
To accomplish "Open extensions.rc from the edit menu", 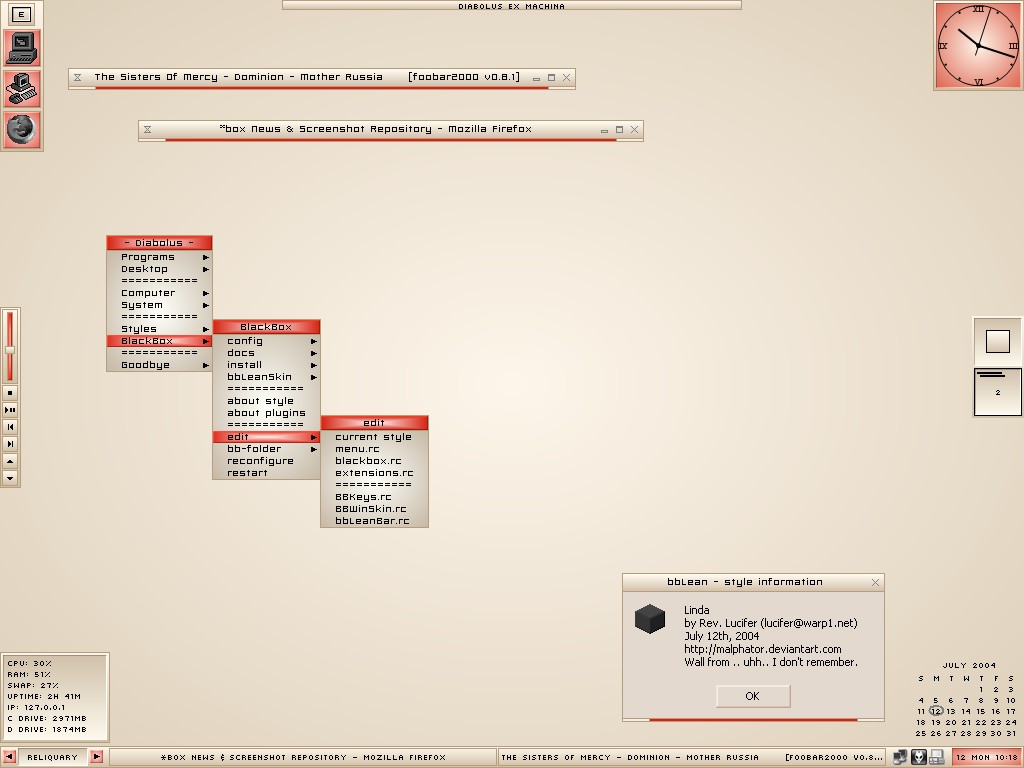I will 374,473.
